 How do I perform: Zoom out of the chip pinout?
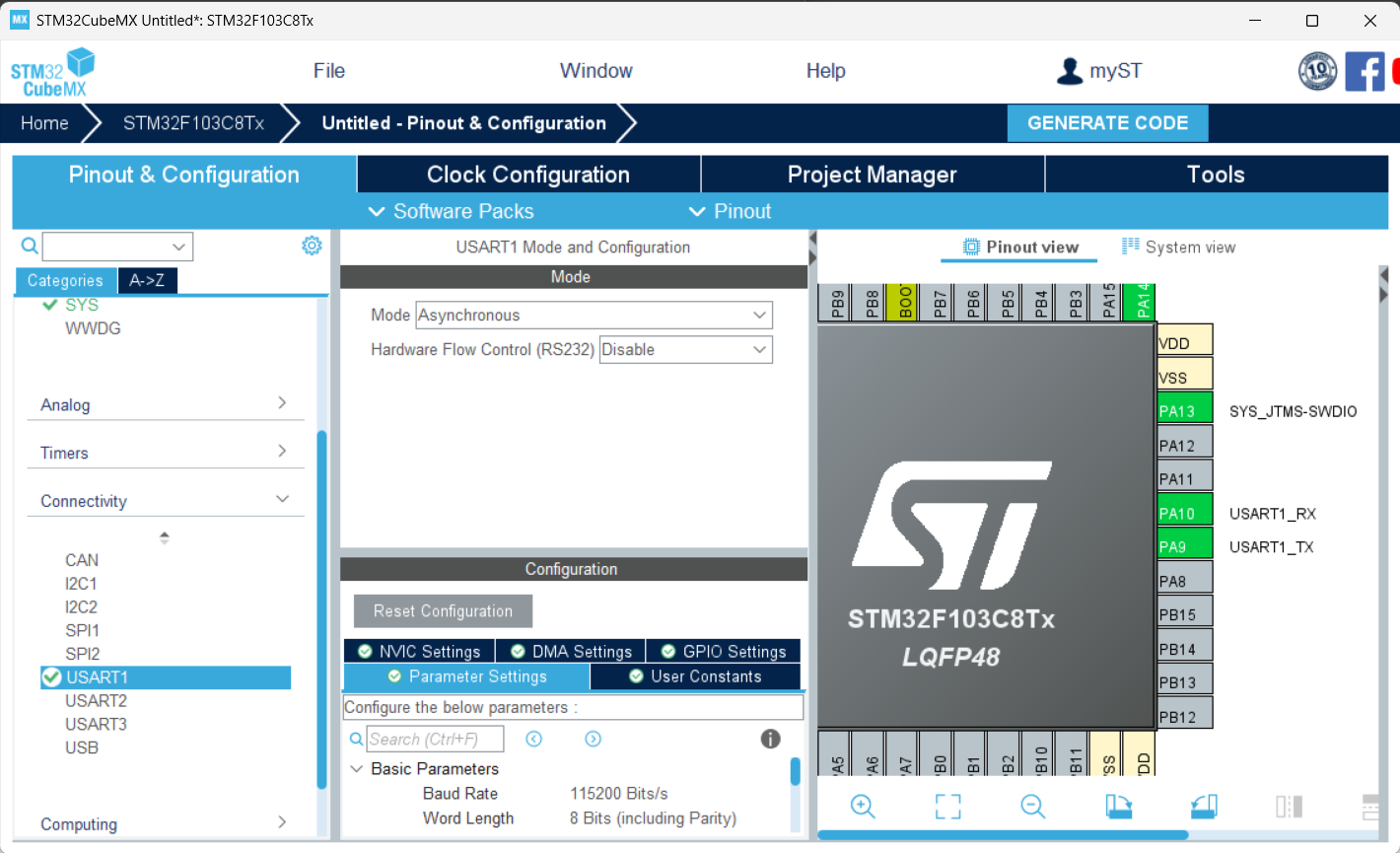[1032, 806]
